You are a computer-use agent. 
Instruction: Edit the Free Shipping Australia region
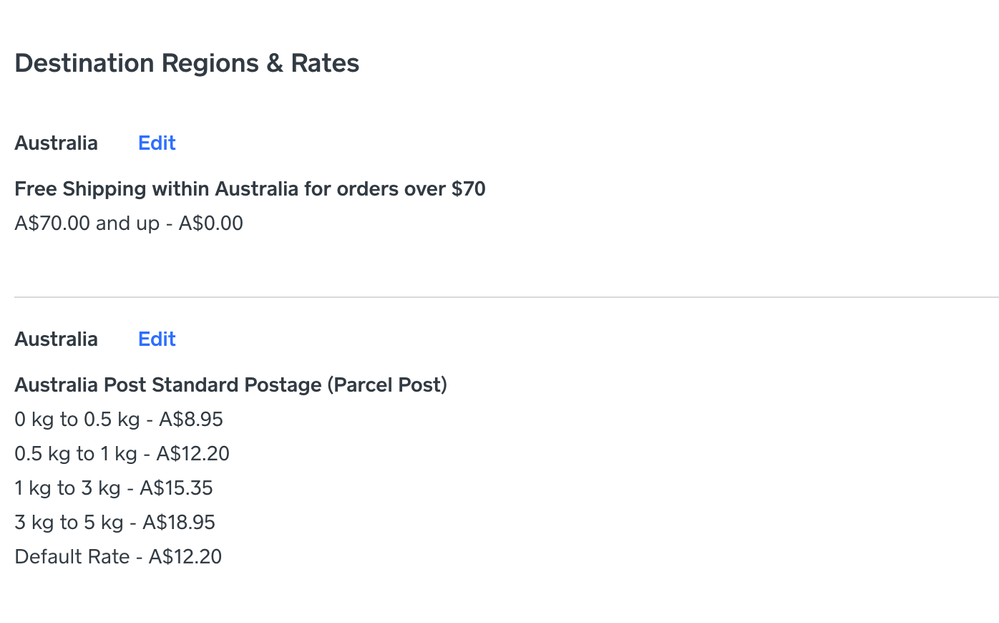(x=156, y=143)
